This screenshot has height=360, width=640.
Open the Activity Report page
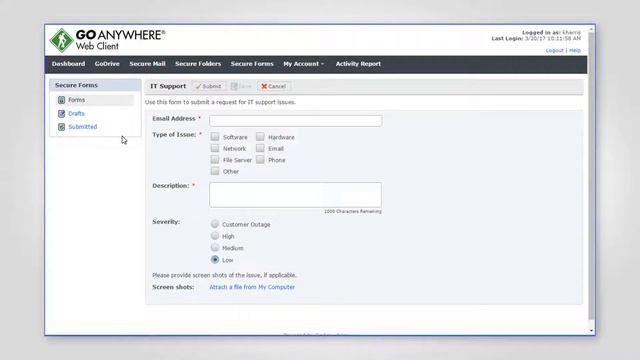358,64
